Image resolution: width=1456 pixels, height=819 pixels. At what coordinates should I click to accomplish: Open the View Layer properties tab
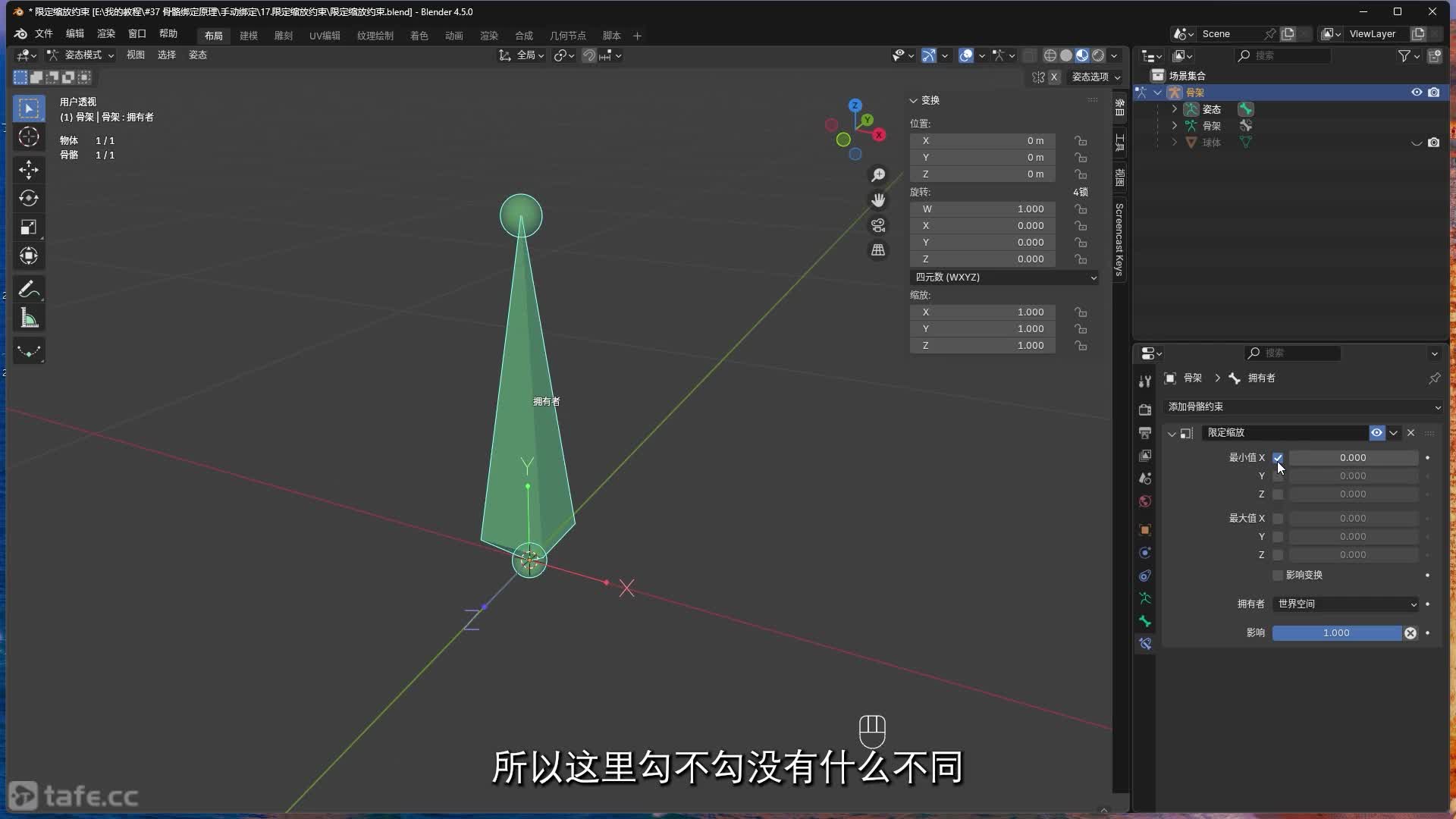tap(1145, 455)
